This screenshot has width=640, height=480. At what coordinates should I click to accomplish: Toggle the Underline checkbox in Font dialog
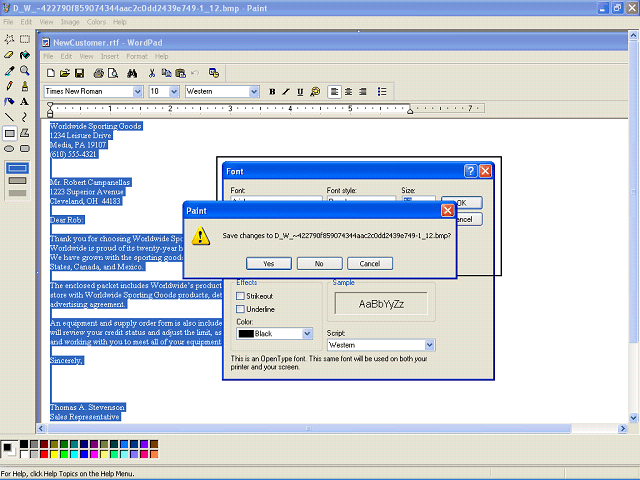(240, 309)
